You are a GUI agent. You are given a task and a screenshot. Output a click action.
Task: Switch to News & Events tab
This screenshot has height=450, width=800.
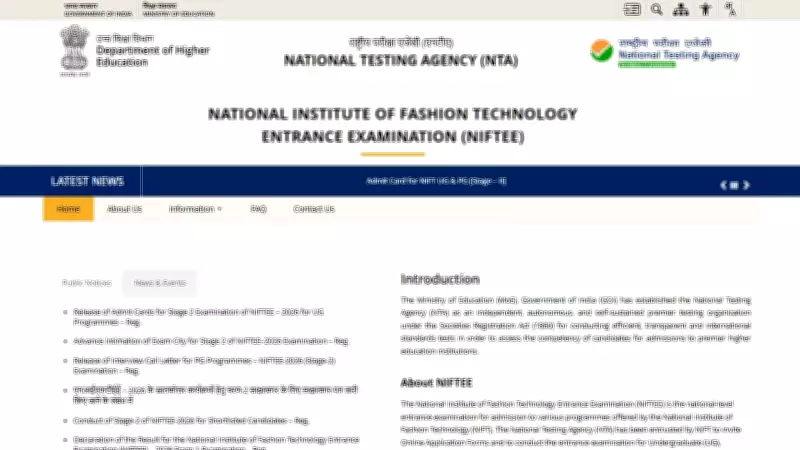(x=160, y=283)
